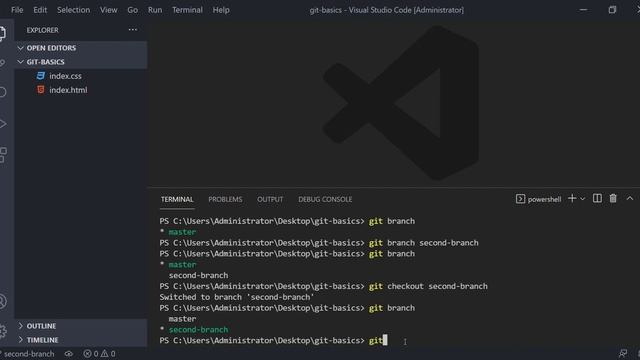Click the feedback icon in status bar

[623, 353]
